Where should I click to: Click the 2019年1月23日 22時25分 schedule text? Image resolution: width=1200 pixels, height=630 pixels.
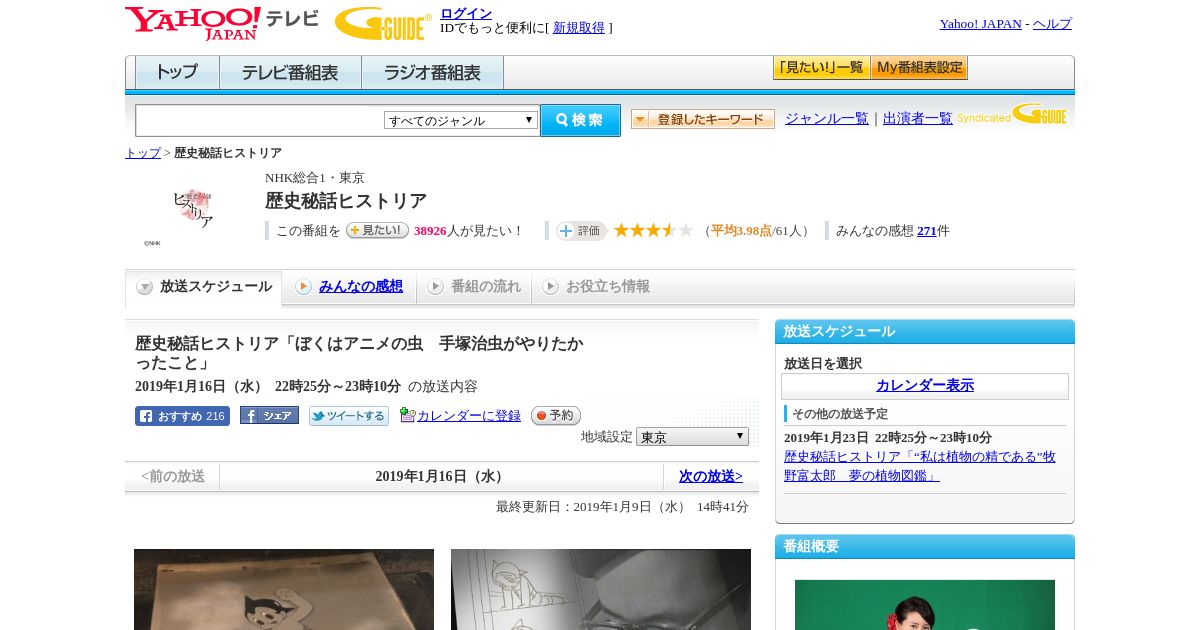(888, 438)
